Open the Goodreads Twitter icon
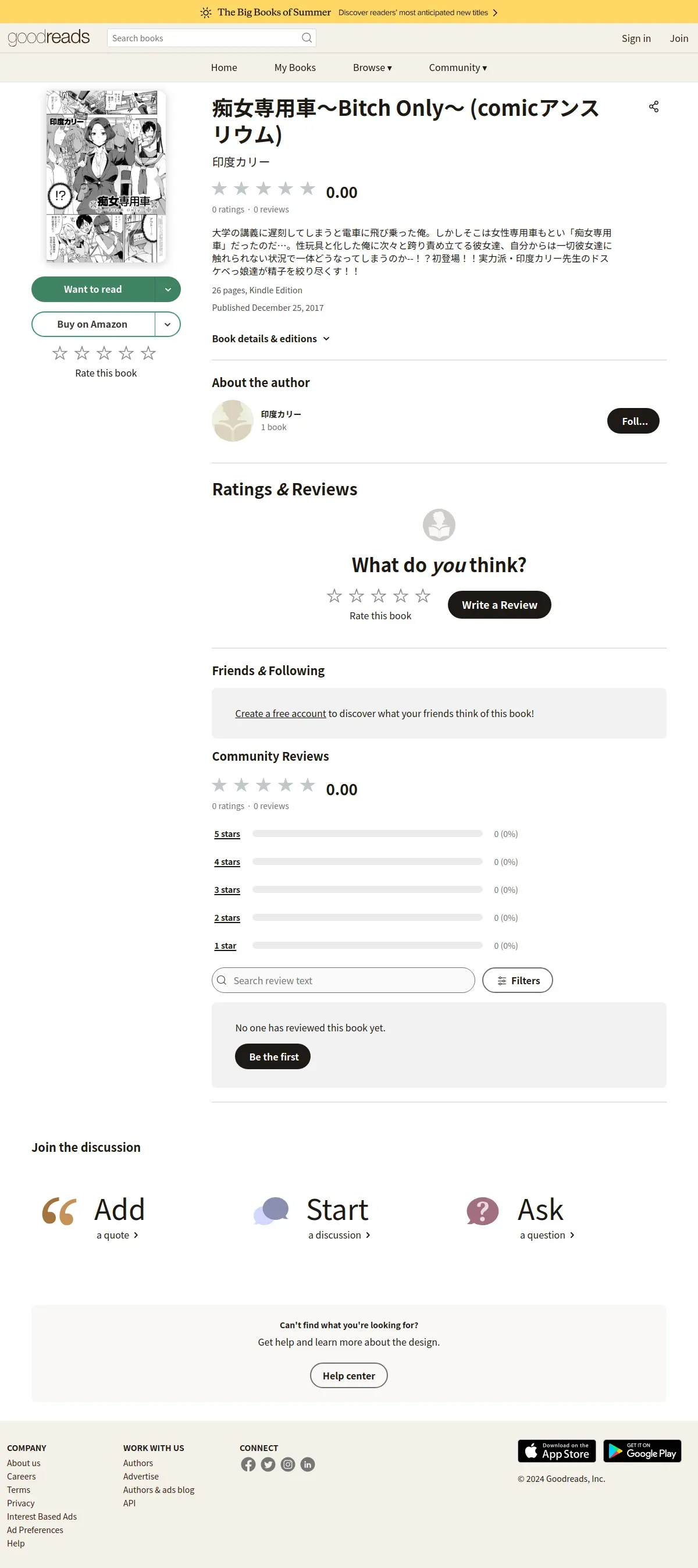This screenshot has width=698, height=1568. (268, 1464)
